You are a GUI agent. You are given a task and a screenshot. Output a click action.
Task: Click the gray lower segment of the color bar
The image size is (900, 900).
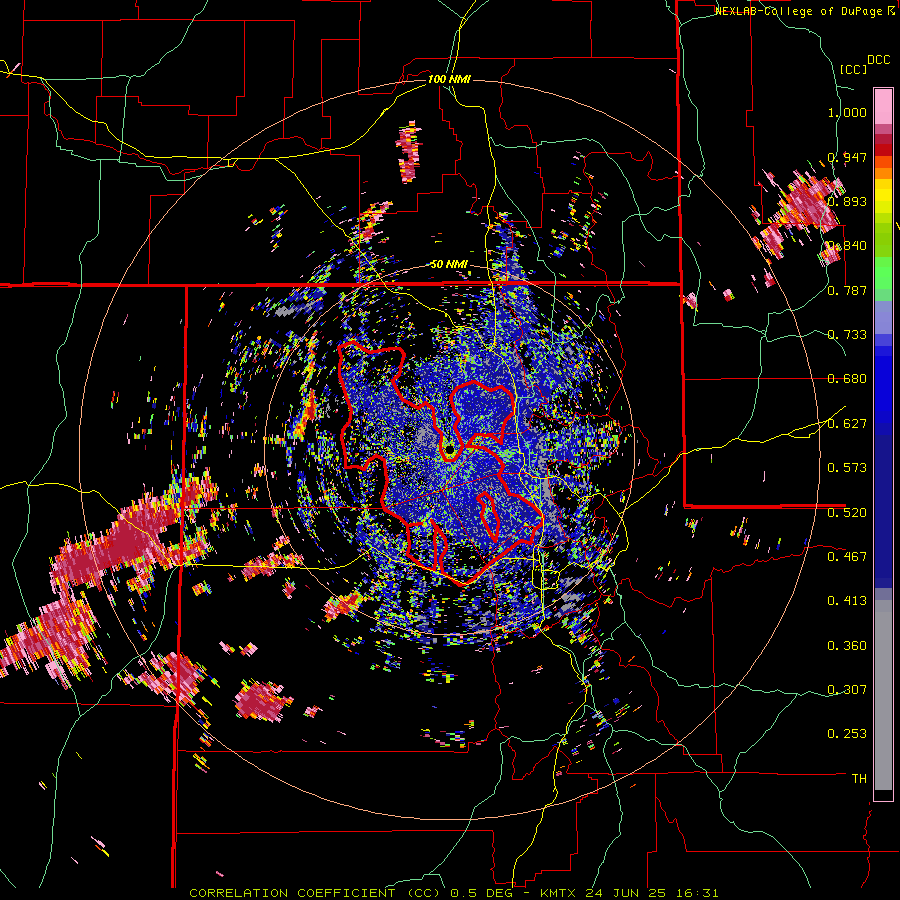coord(883,695)
